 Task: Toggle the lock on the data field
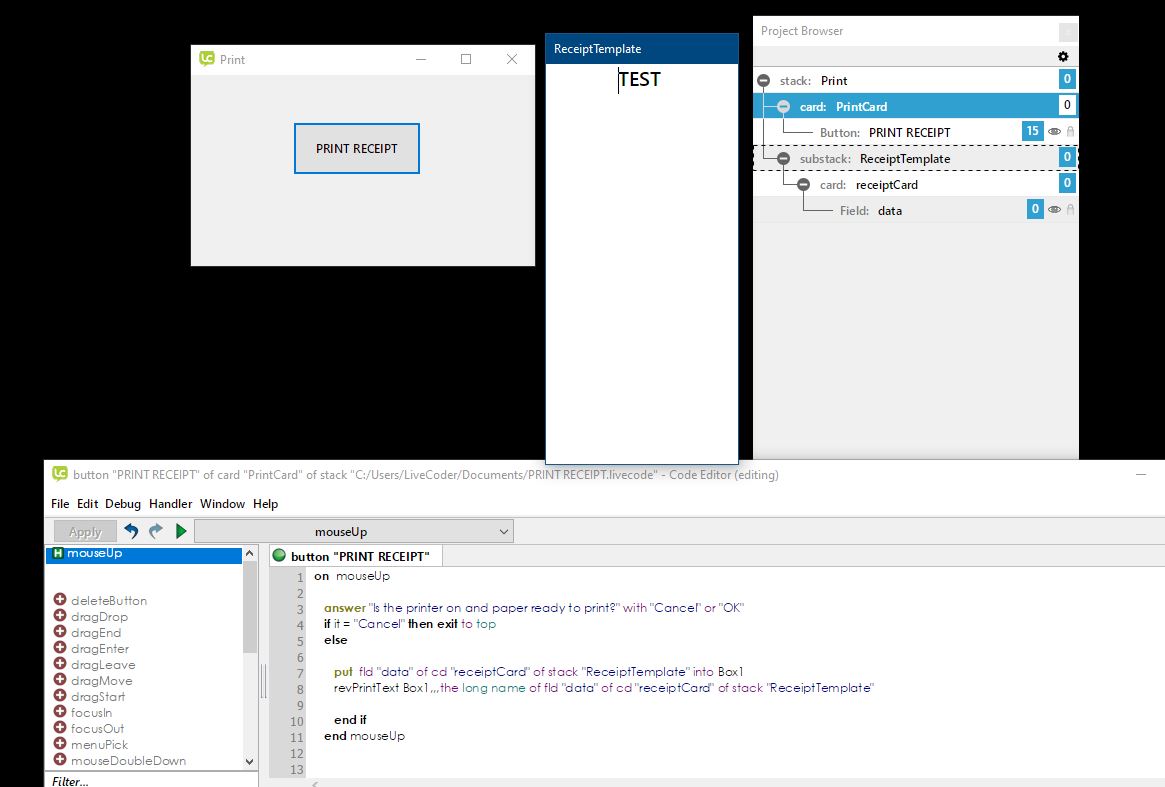(x=1070, y=210)
